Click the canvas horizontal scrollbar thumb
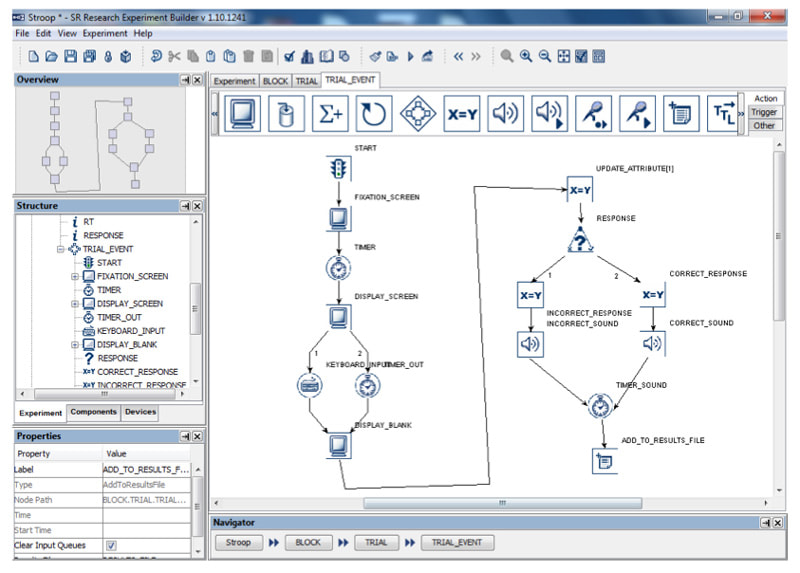The width and height of the screenshot is (800, 573). click(x=503, y=503)
